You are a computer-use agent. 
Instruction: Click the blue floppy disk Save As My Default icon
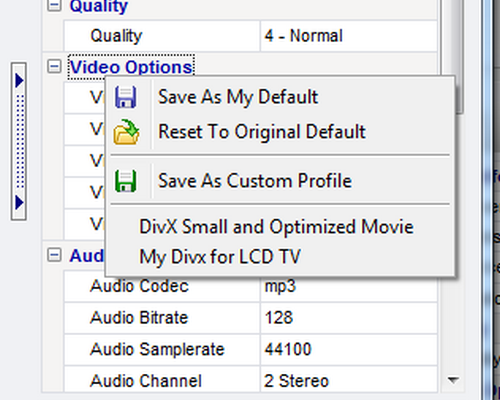click(126, 97)
